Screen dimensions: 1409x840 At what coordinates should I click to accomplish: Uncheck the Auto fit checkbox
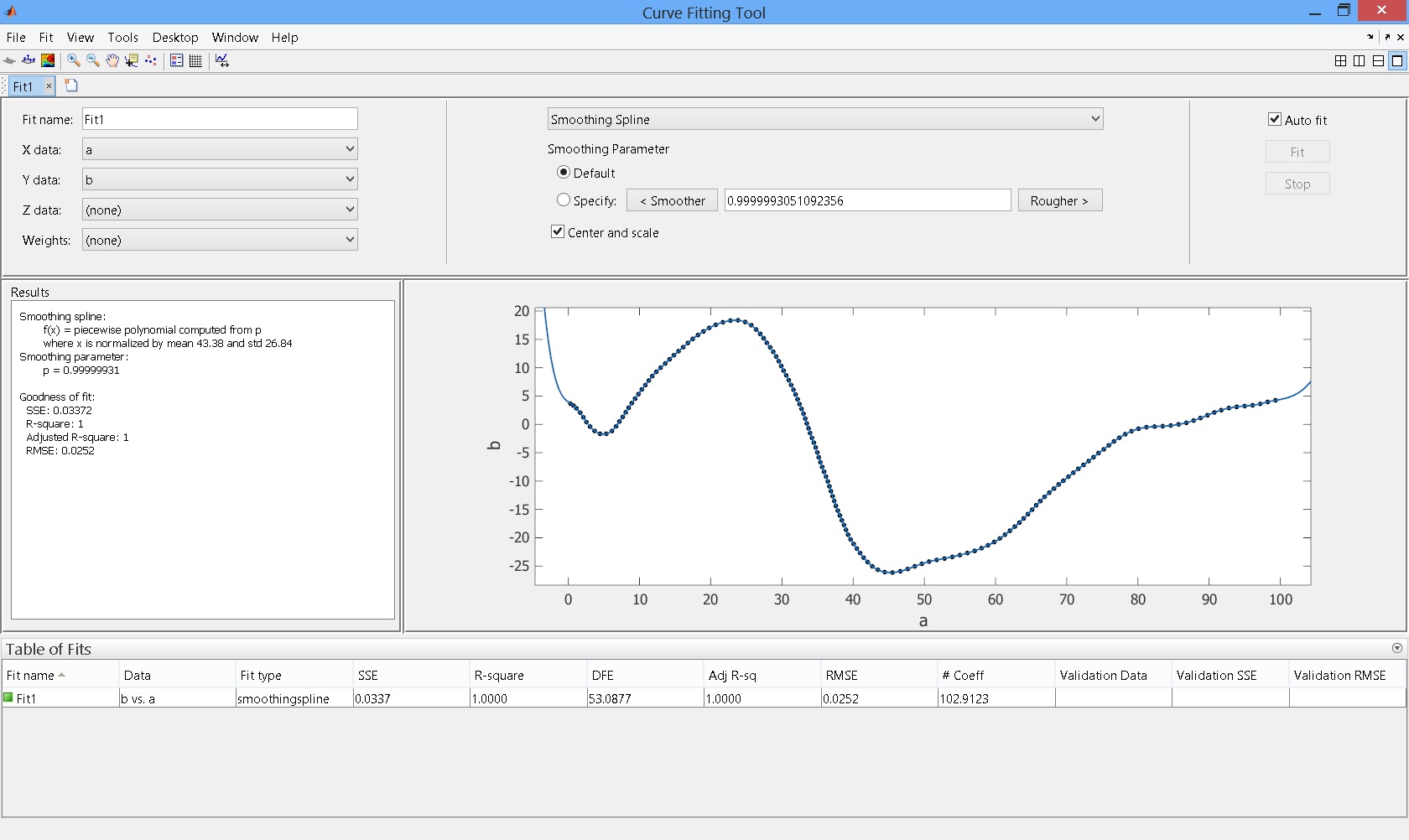click(1275, 120)
